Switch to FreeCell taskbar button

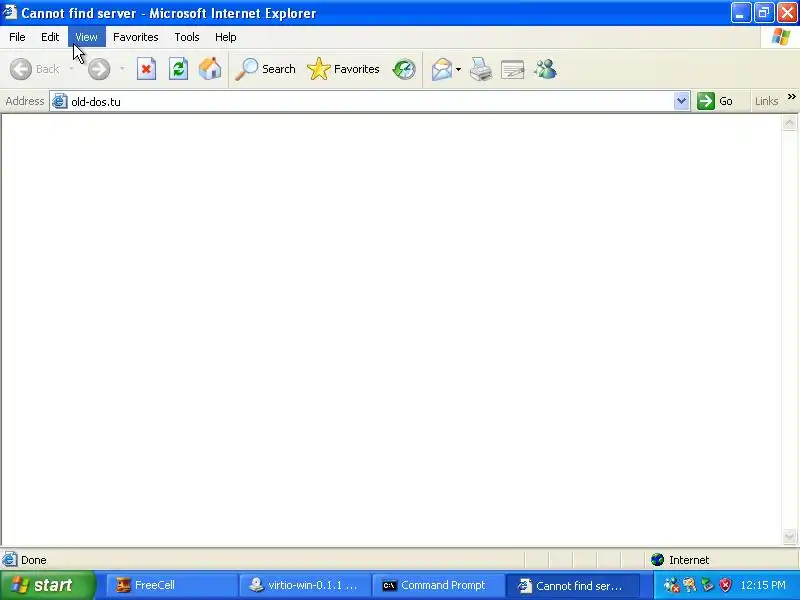pos(171,585)
